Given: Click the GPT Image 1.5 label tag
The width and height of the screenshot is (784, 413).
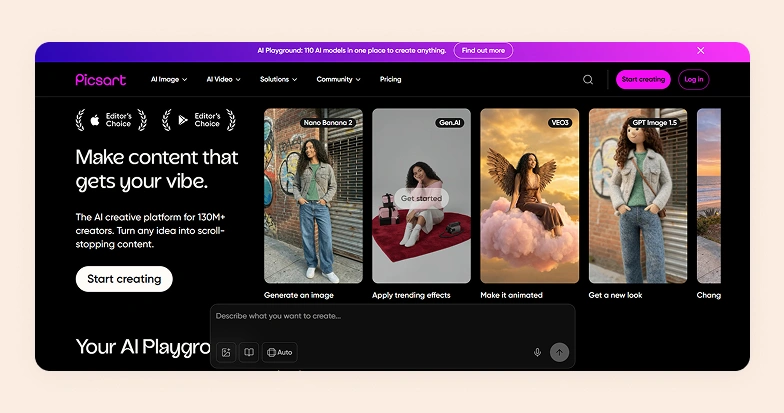Looking at the screenshot, I should 654,122.
